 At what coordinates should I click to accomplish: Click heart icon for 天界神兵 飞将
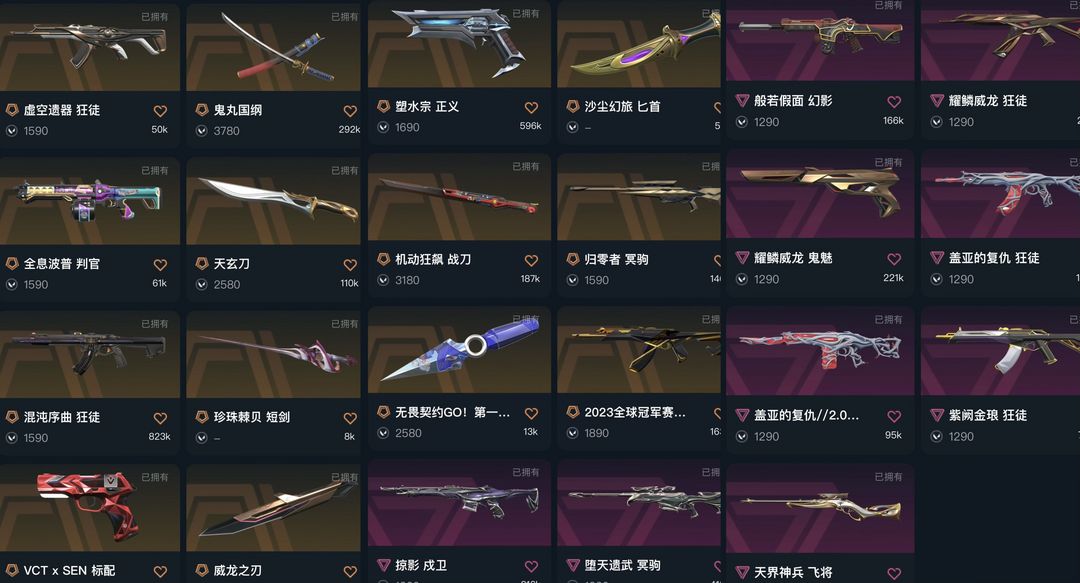click(x=894, y=573)
